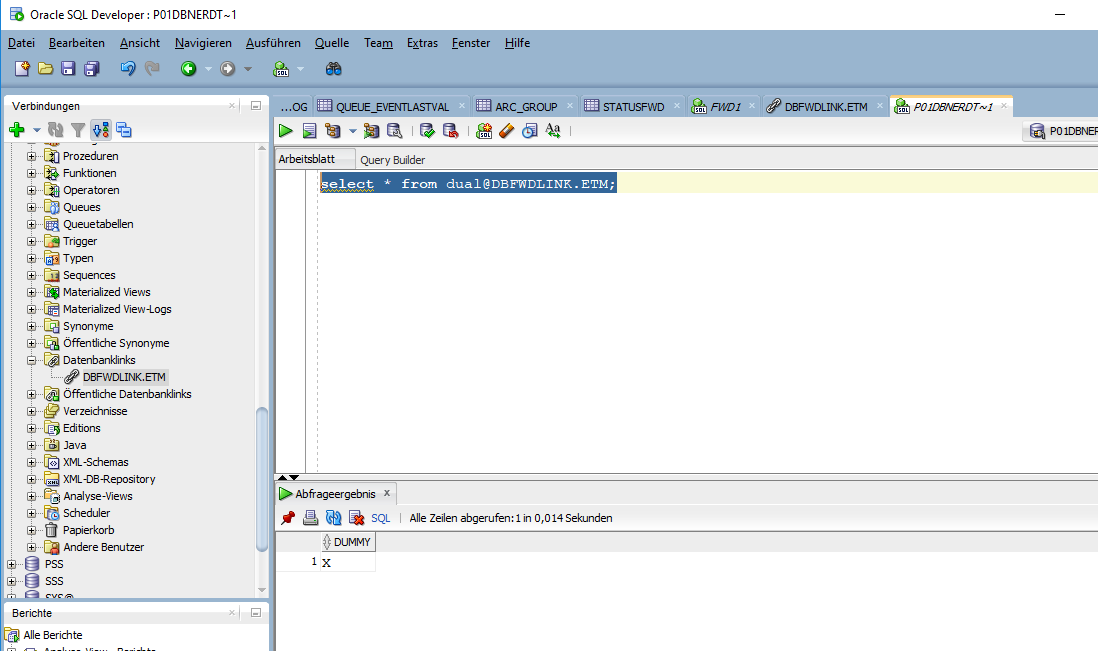Toggle the connections filter funnel icon

point(78,130)
